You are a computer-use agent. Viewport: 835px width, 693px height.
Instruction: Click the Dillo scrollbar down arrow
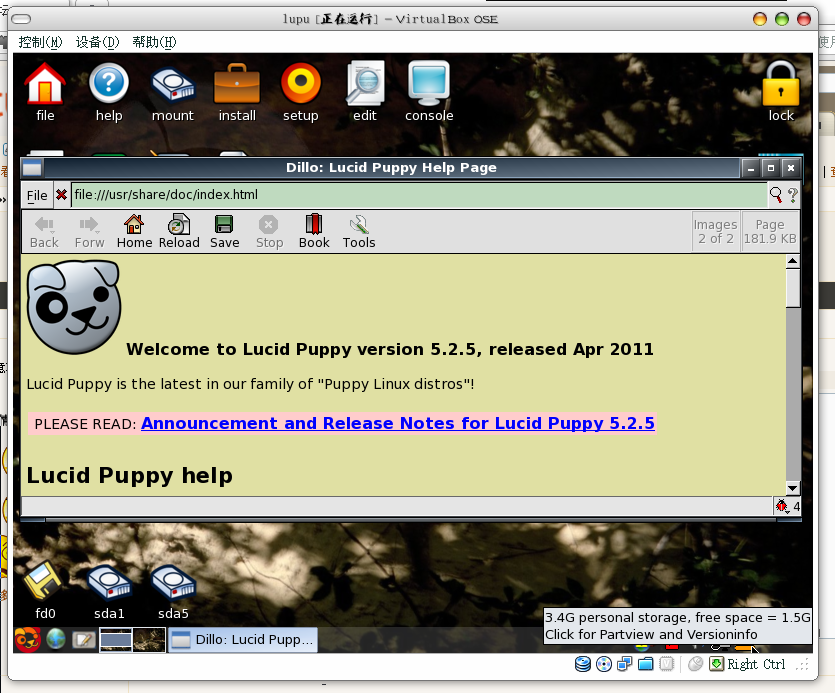click(792, 488)
